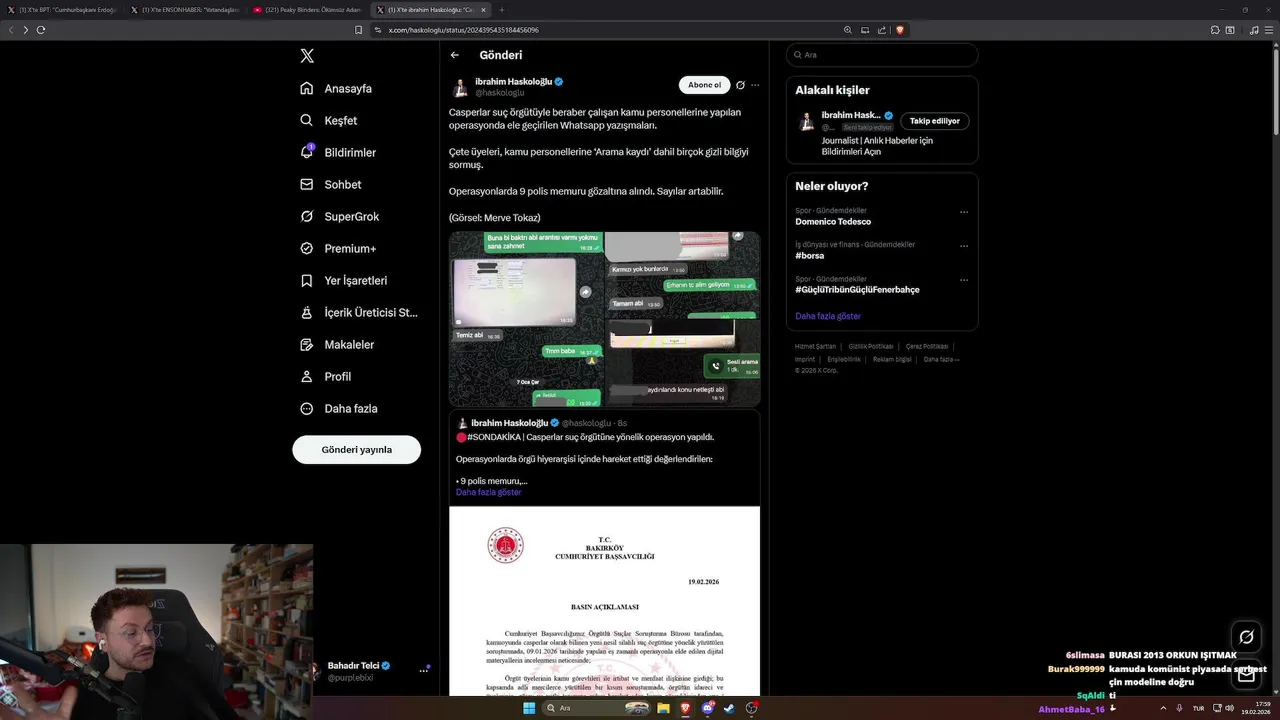Click the browser back arrow
Image resolution: width=1280 pixels, height=720 pixels.
11,30
